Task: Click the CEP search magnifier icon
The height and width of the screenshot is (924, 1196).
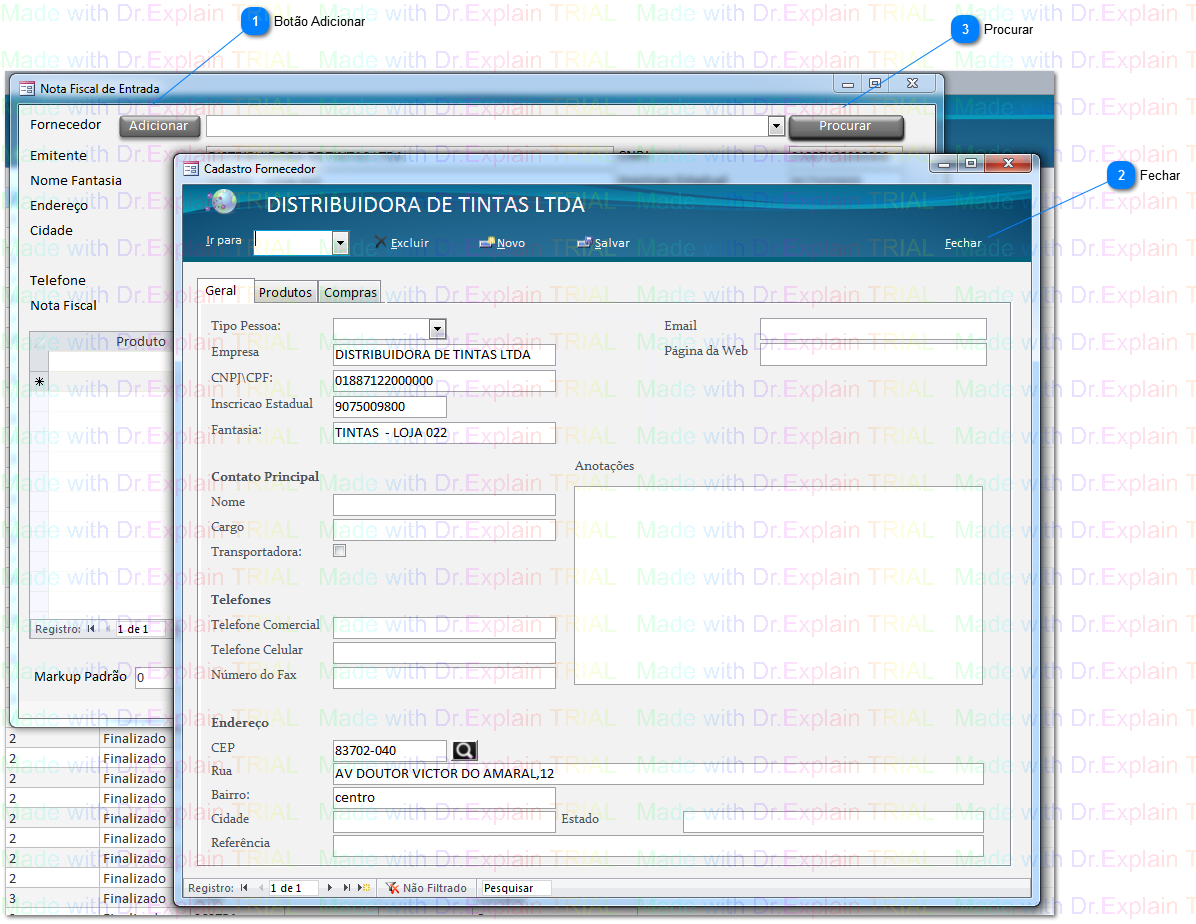Action: [465, 751]
